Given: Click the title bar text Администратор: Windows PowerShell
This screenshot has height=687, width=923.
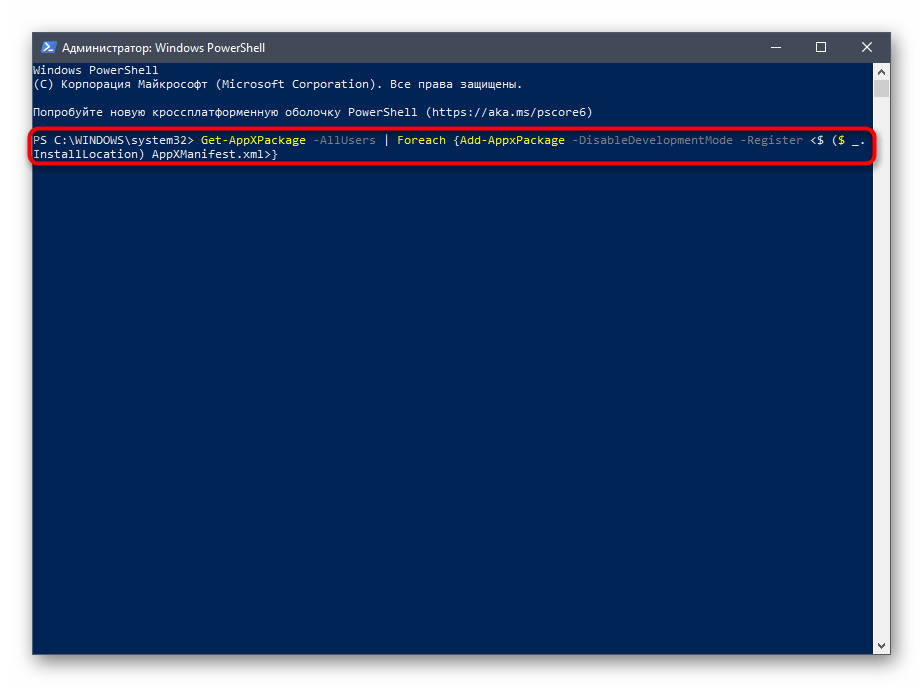Looking at the screenshot, I should pos(163,48).
